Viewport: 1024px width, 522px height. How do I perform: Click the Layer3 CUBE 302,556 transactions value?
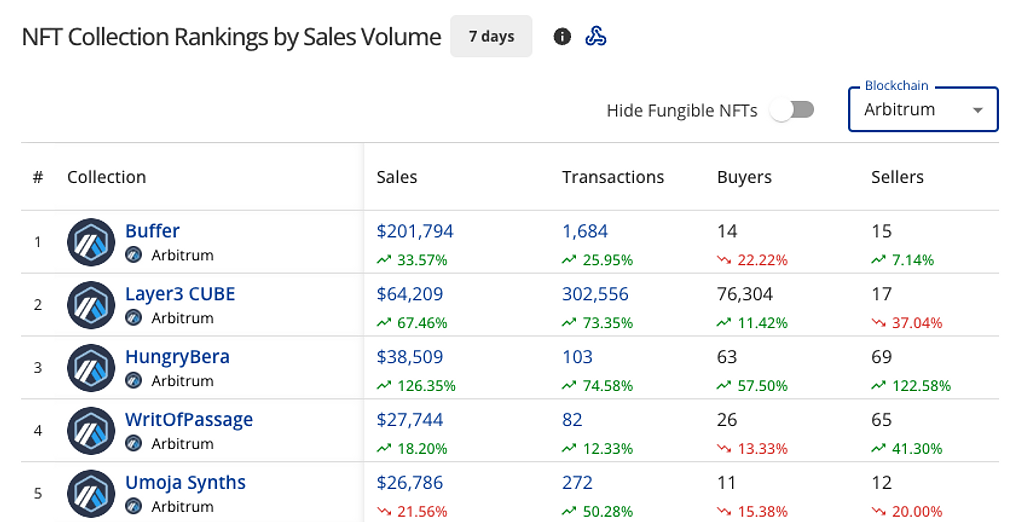(x=595, y=294)
